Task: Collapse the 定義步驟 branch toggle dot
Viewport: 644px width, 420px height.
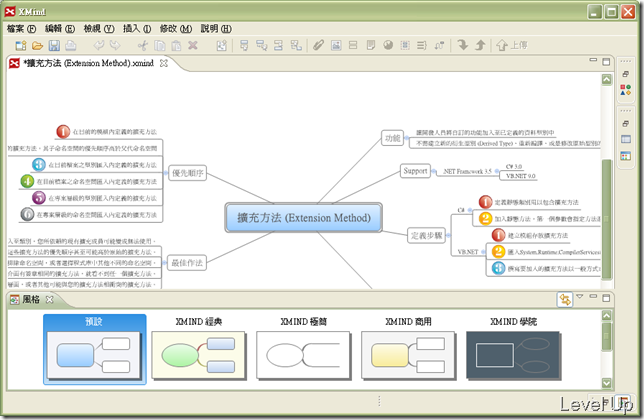Action: point(448,236)
